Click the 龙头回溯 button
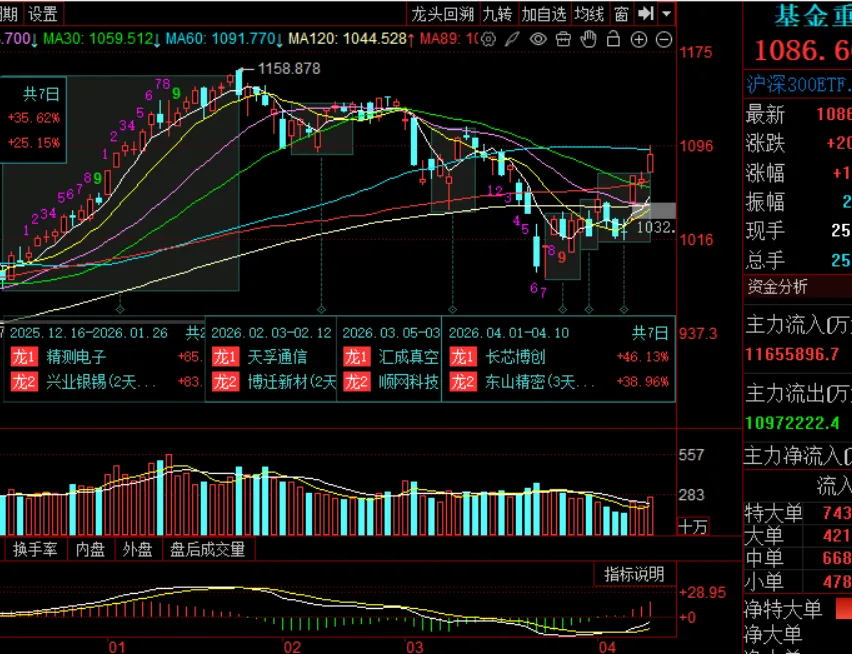 tap(442, 14)
